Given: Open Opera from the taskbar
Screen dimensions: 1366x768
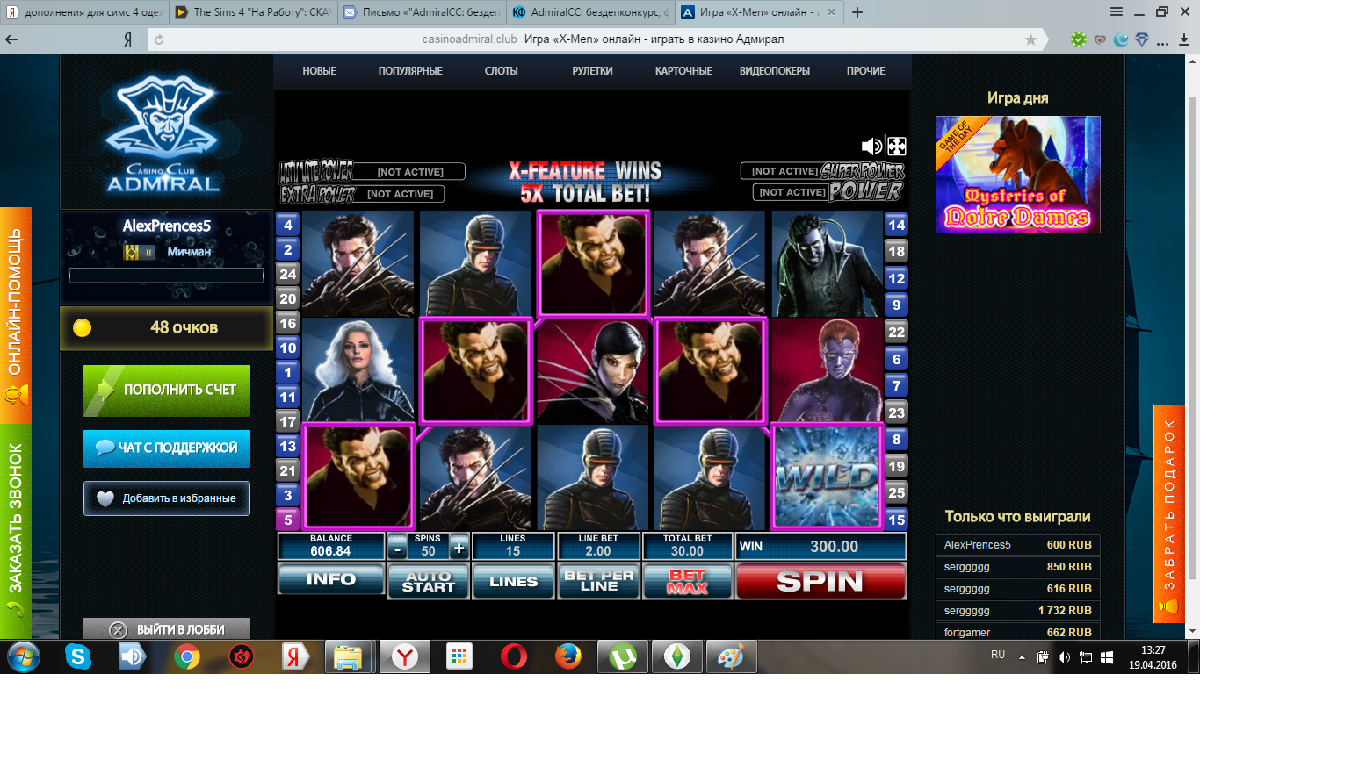Looking at the screenshot, I should coord(514,657).
